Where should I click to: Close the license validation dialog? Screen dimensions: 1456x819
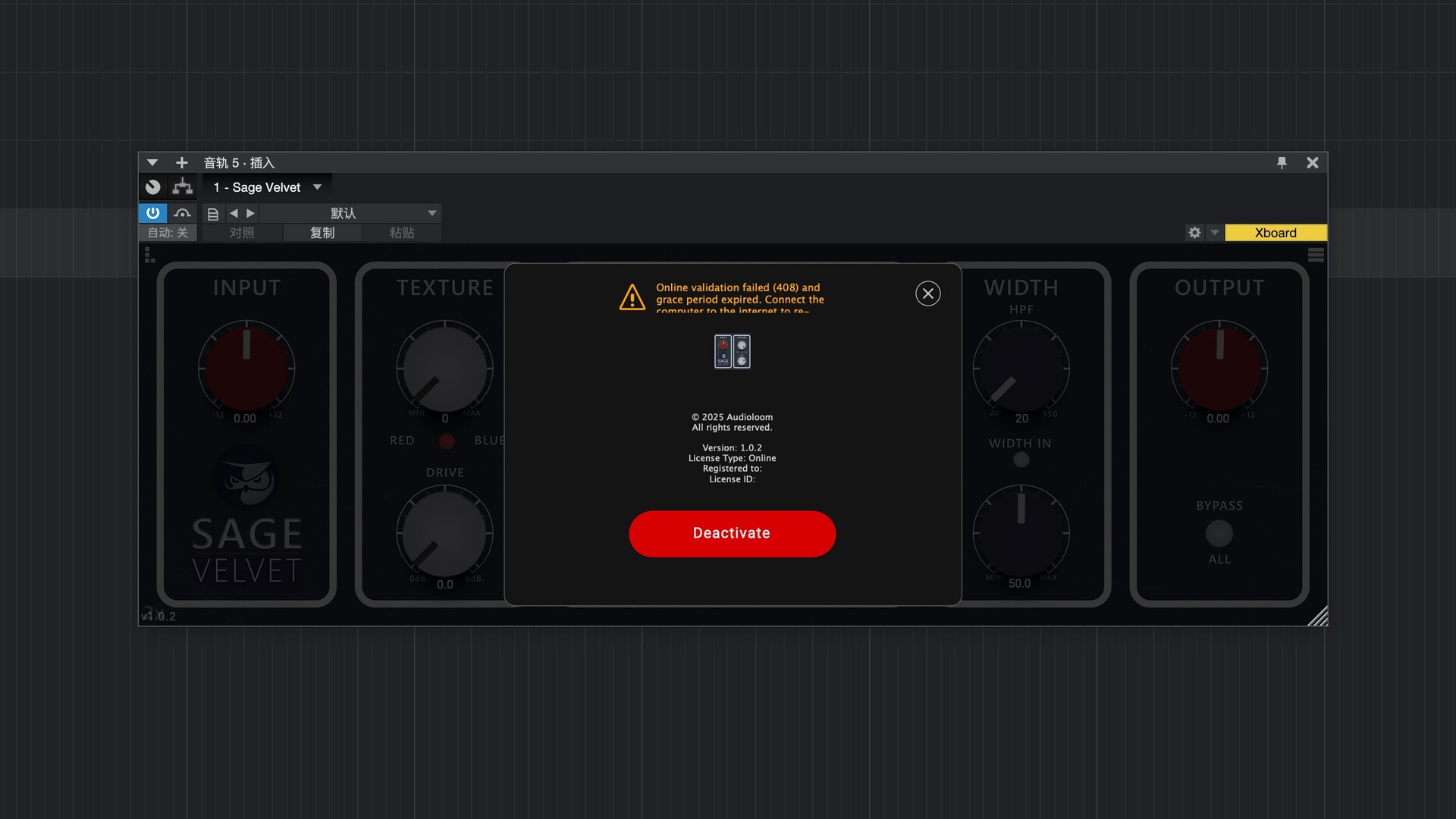click(927, 293)
